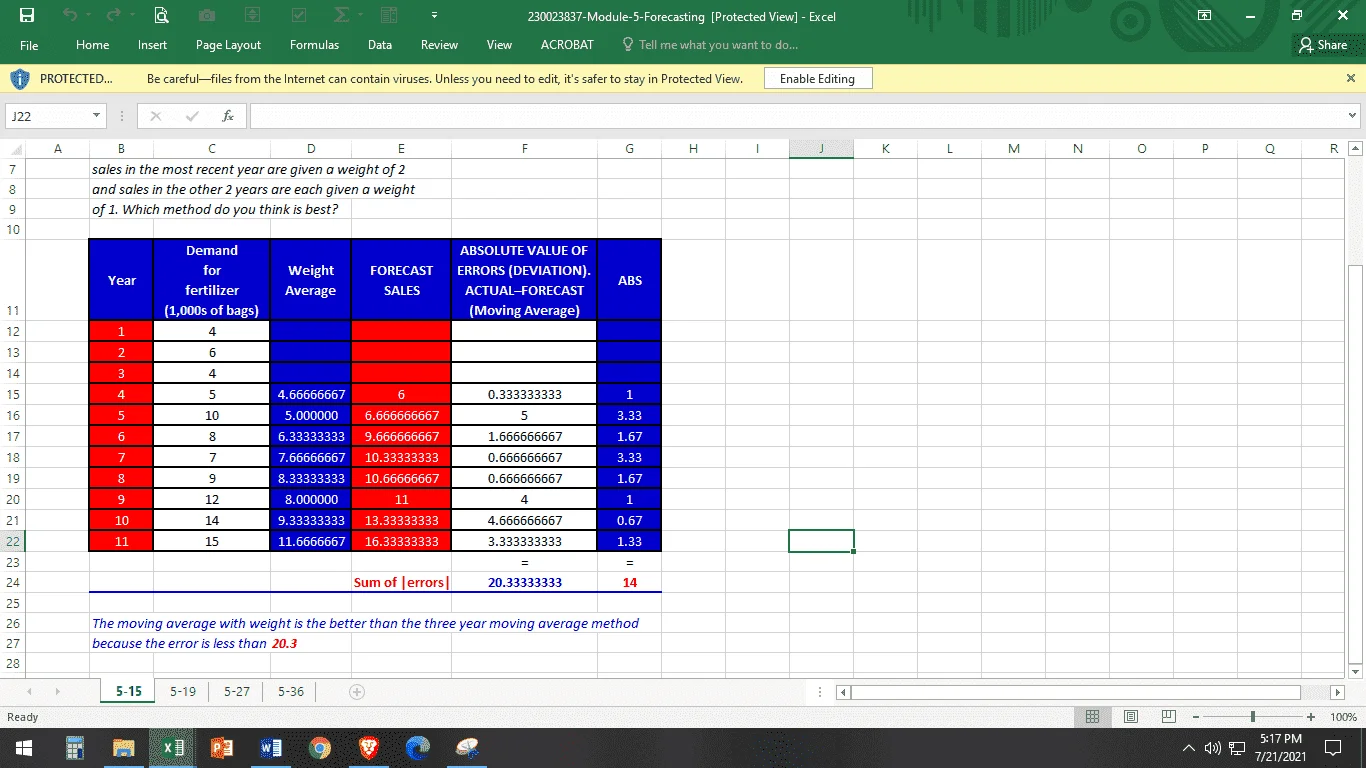This screenshot has height=768, width=1366.
Task: Click the Weight Average header cell
Action: tap(311, 280)
